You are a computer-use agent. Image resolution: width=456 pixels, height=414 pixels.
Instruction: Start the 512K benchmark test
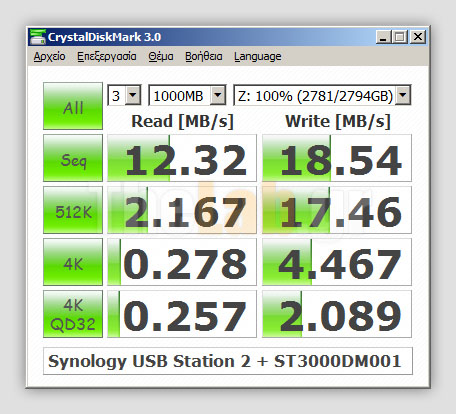(x=73, y=210)
